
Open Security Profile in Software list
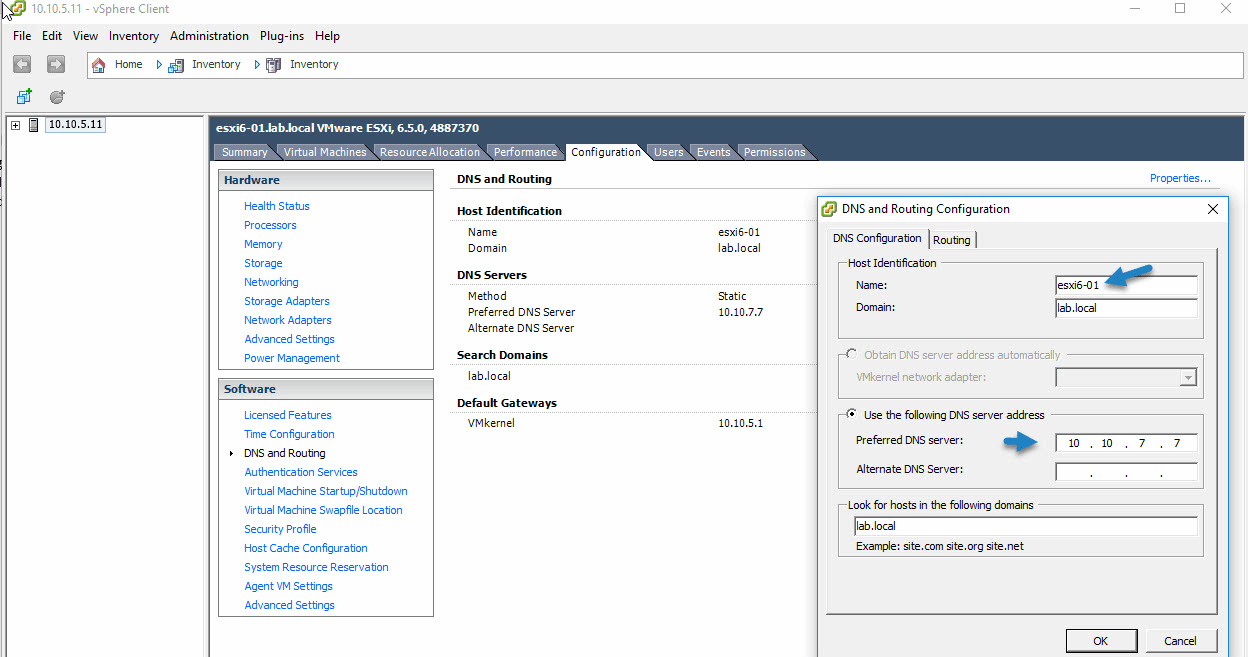280,529
